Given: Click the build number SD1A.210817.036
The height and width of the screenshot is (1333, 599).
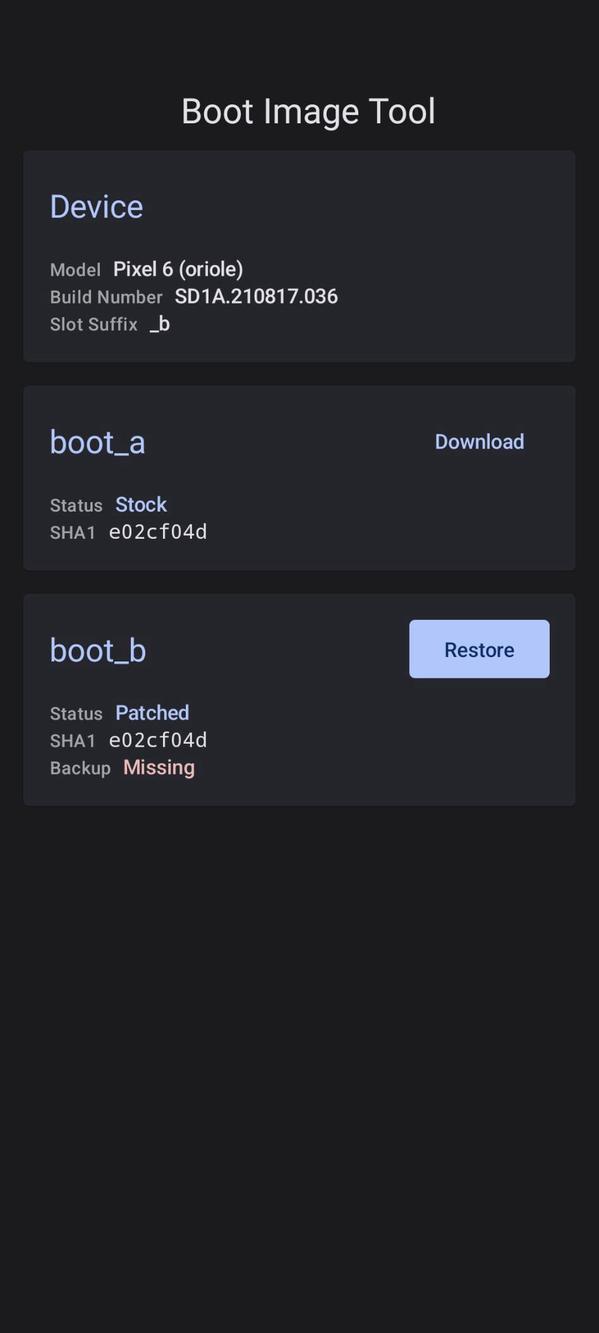Looking at the screenshot, I should click(256, 296).
